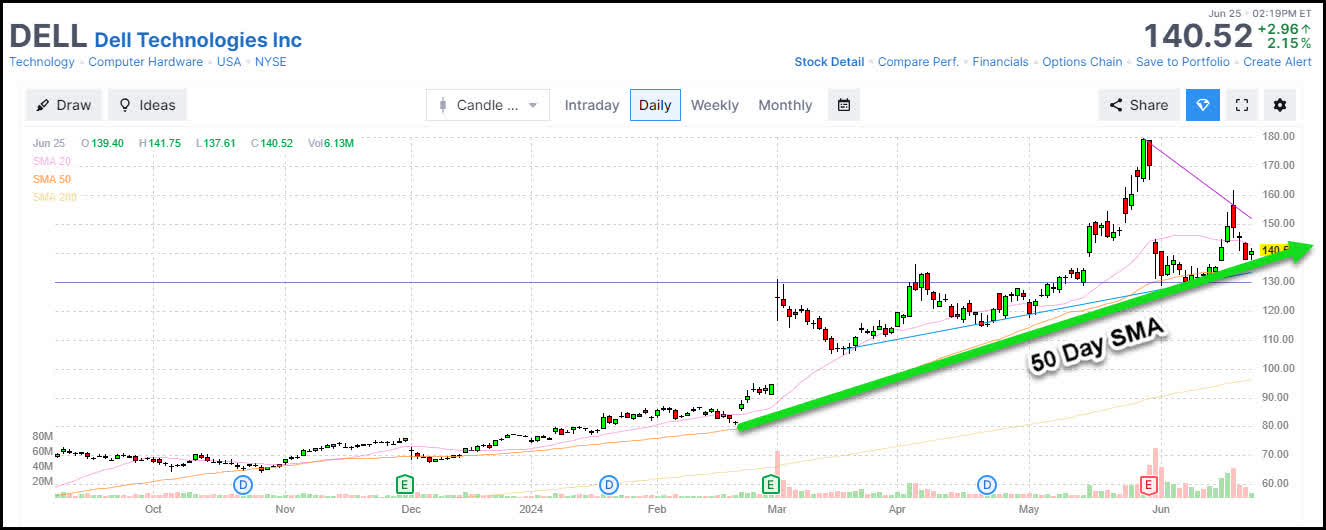Image resolution: width=1326 pixels, height=530 pixels.
Task: Click the earnings E marker before December
Action: pos(405,485)
